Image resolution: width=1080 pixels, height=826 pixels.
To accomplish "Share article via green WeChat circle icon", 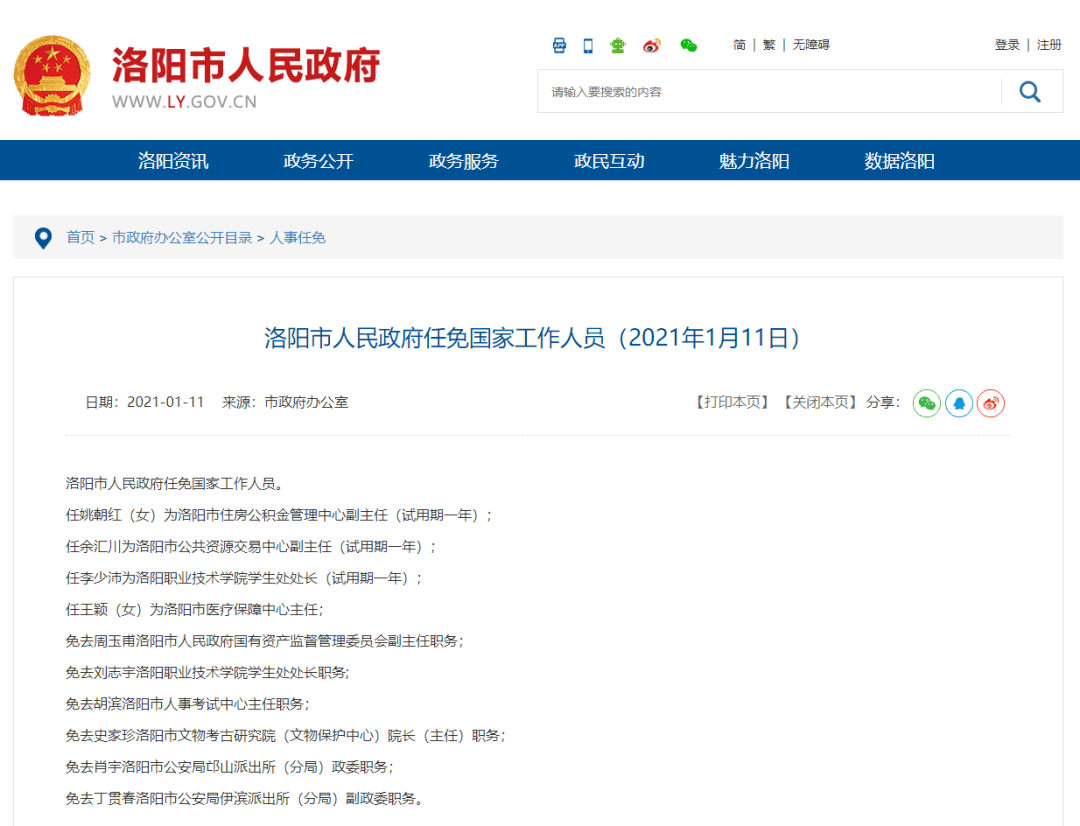I will 927,403.
